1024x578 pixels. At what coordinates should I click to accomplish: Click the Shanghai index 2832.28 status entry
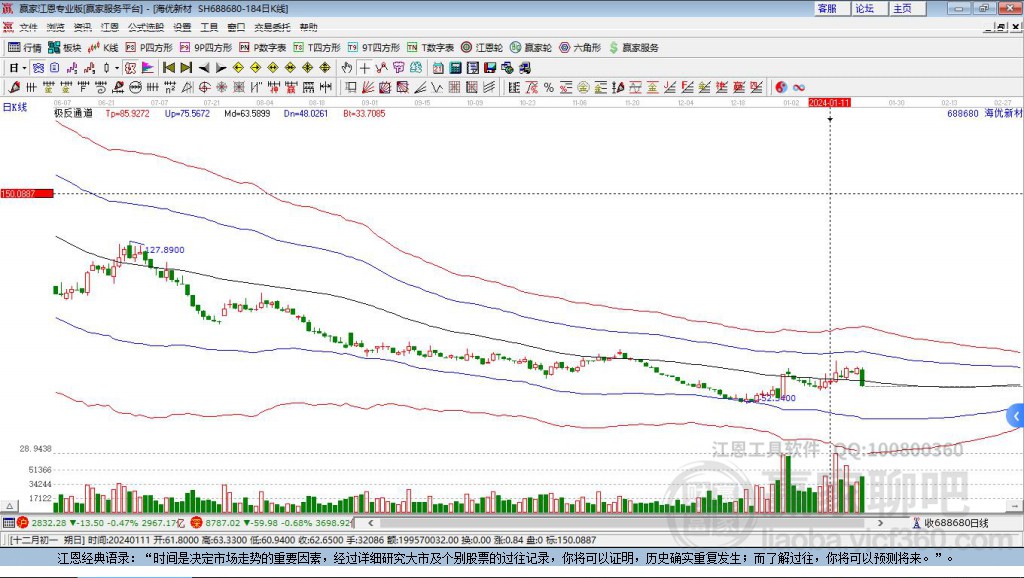point(101,522)
